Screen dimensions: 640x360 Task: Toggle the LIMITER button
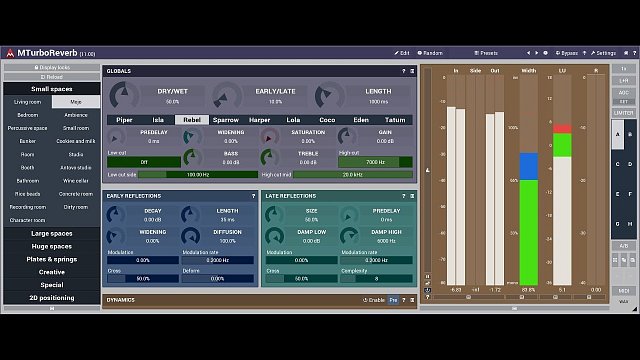[624, 113]
